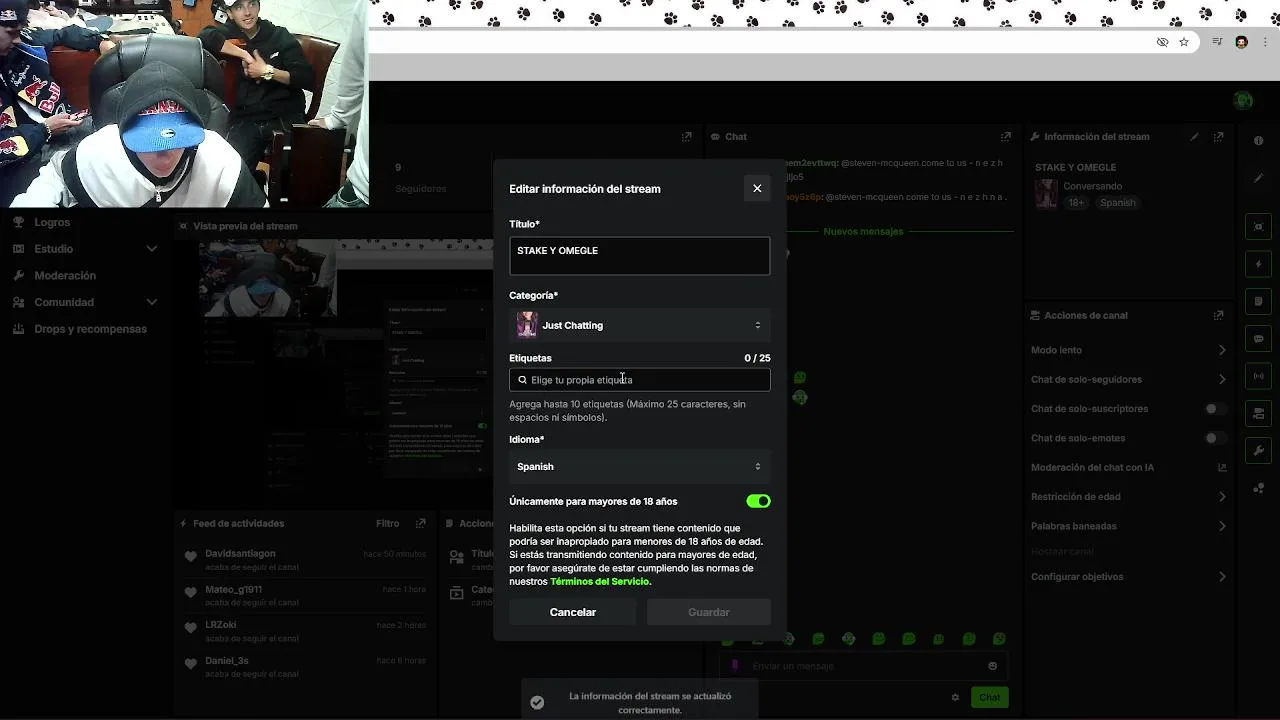Toggle Chat de solo-emotes
This screenshot has height=720, width=1280.
click(x=1215, y=438)
